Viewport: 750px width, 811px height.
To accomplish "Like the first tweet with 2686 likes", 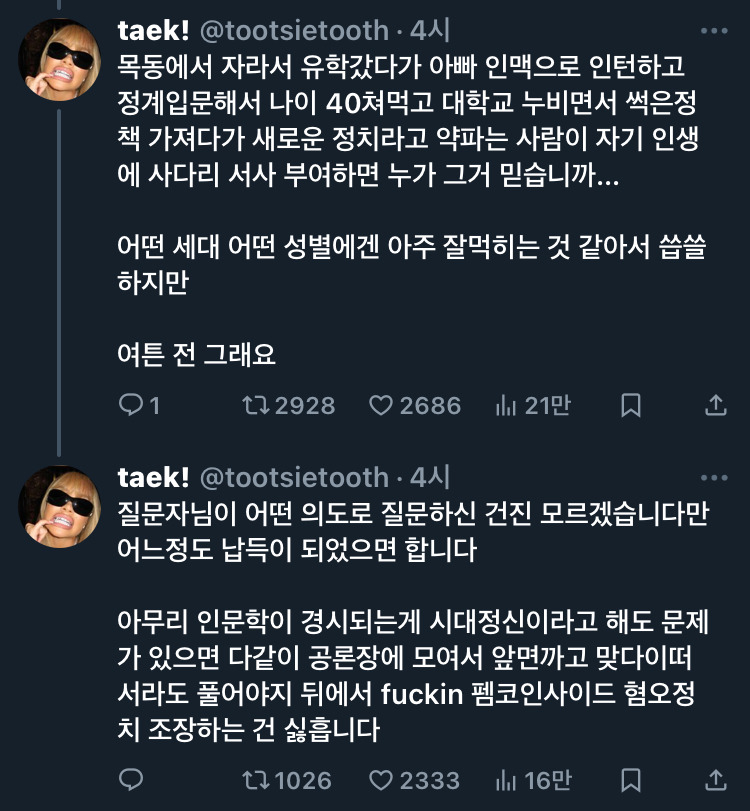I will click(382, 405).
